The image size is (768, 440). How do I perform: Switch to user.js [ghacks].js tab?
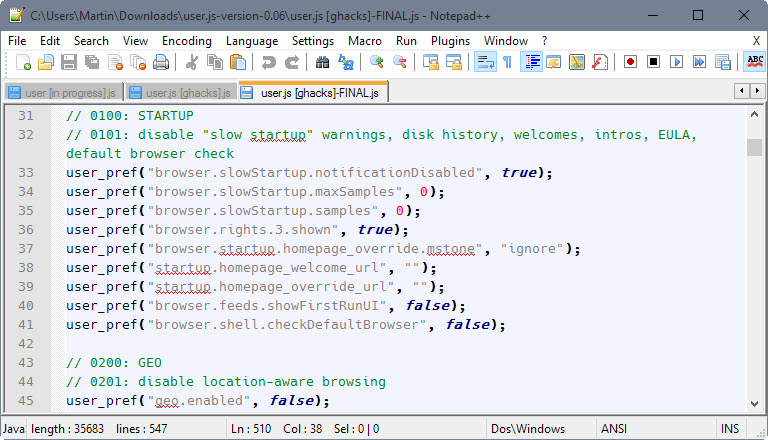[x=181, y=93]
